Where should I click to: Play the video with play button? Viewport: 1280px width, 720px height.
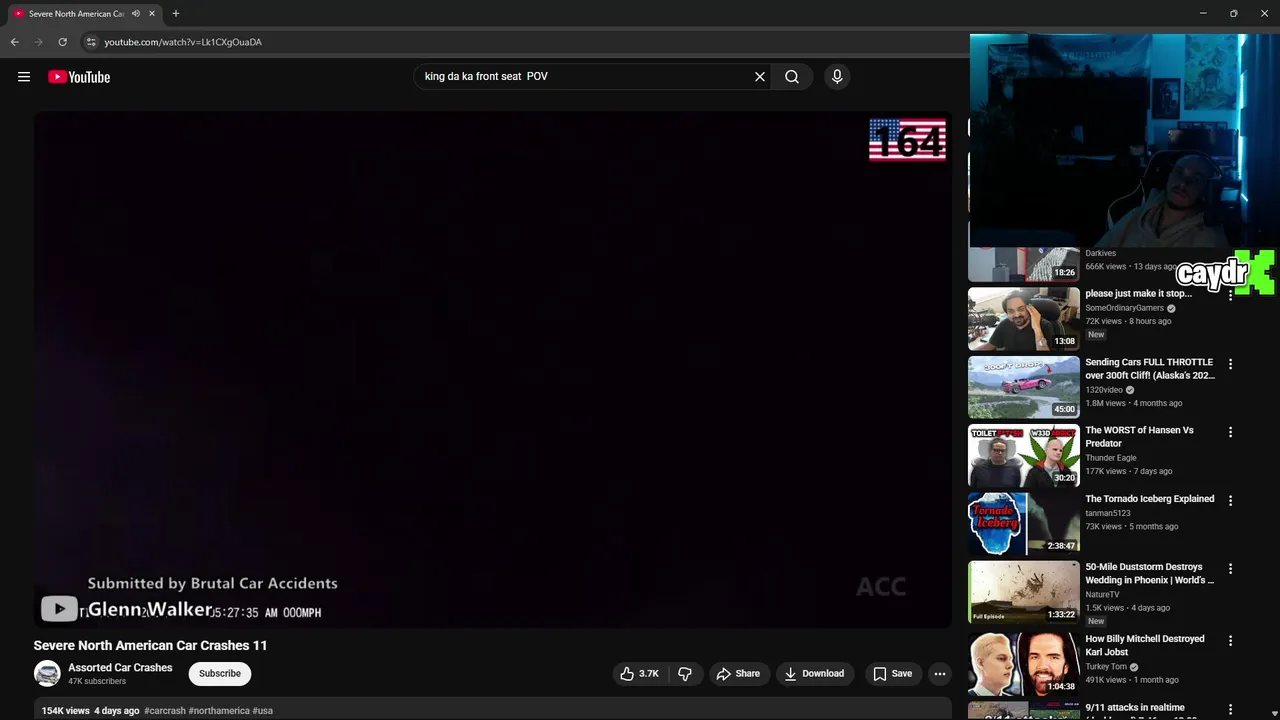[x=59, y=608]
